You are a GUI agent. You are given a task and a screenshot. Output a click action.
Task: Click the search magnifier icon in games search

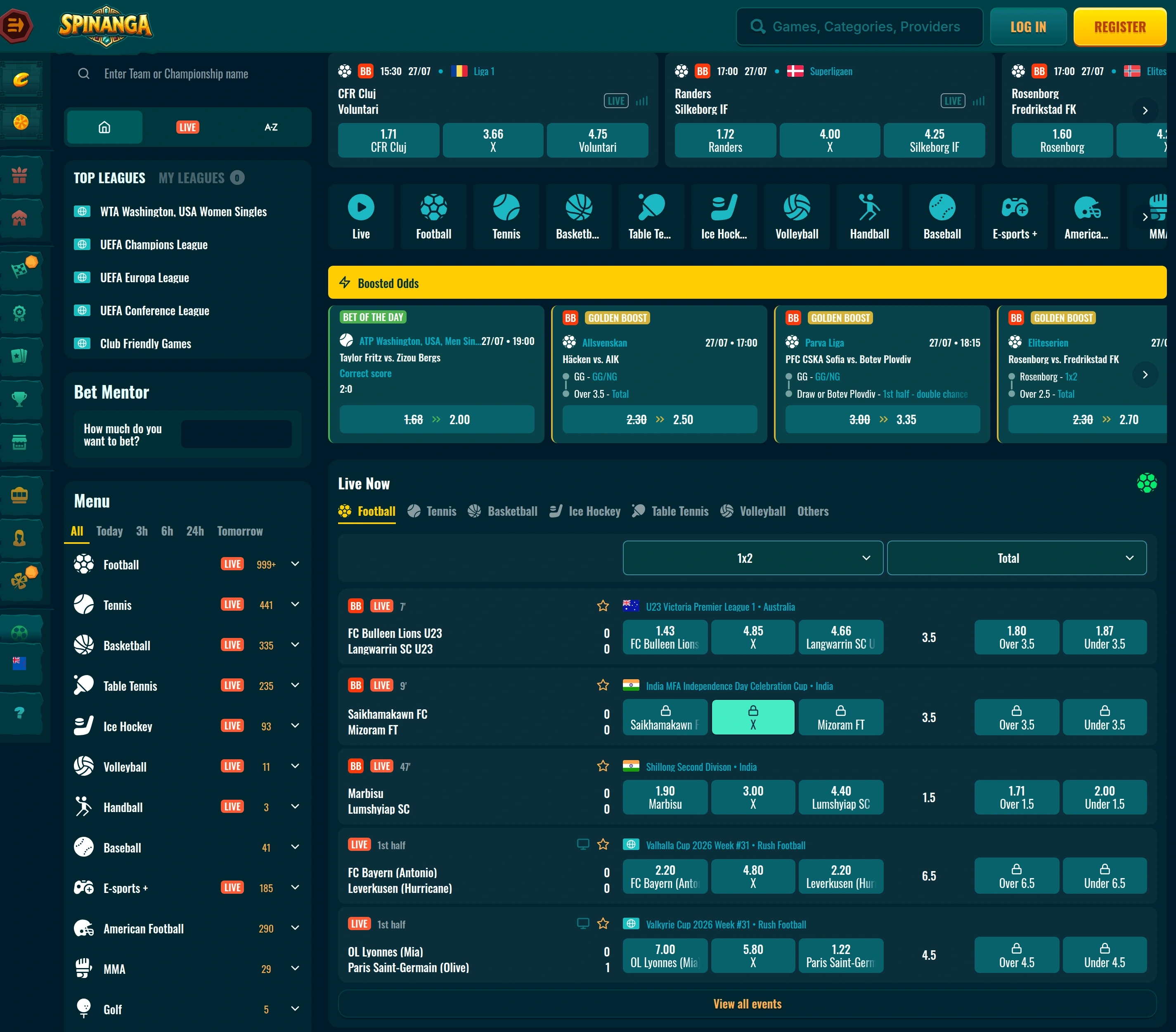click(758, 26)
